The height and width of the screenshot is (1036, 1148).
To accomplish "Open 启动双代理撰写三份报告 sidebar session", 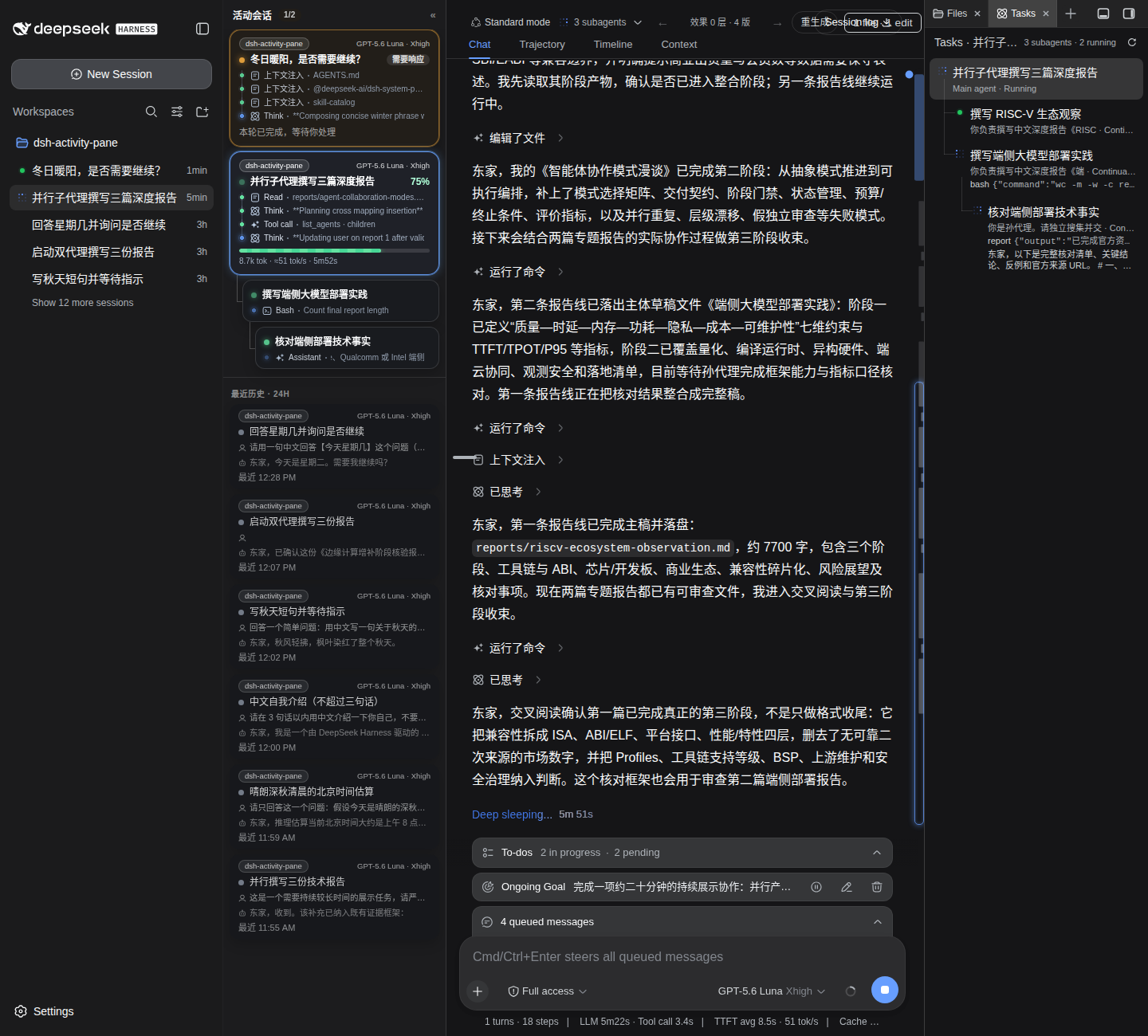I will point(112,252).
